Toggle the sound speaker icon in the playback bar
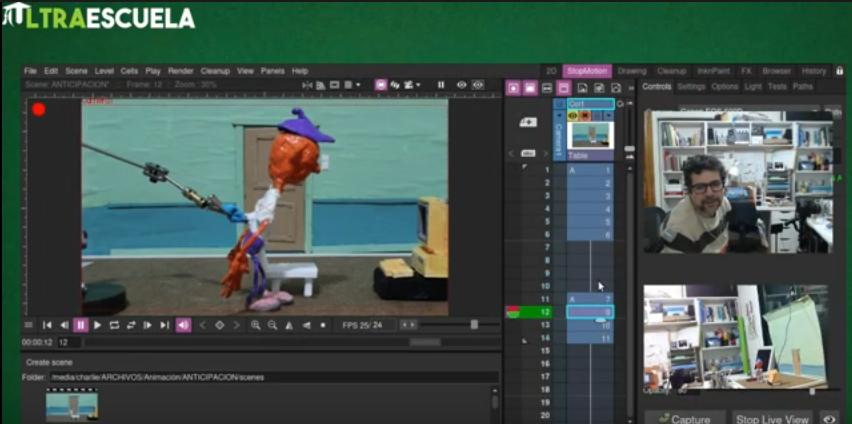 [x=183, y=325]
